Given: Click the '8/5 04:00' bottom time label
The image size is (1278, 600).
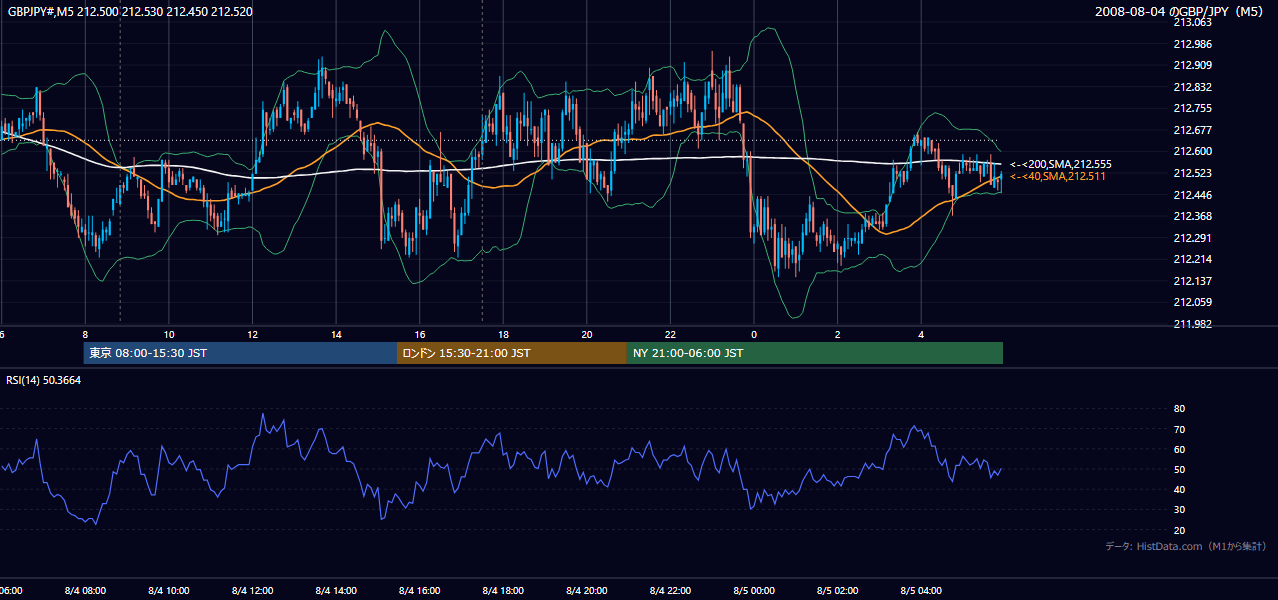Looking at the screenshot, I should (x=920, y=591).
